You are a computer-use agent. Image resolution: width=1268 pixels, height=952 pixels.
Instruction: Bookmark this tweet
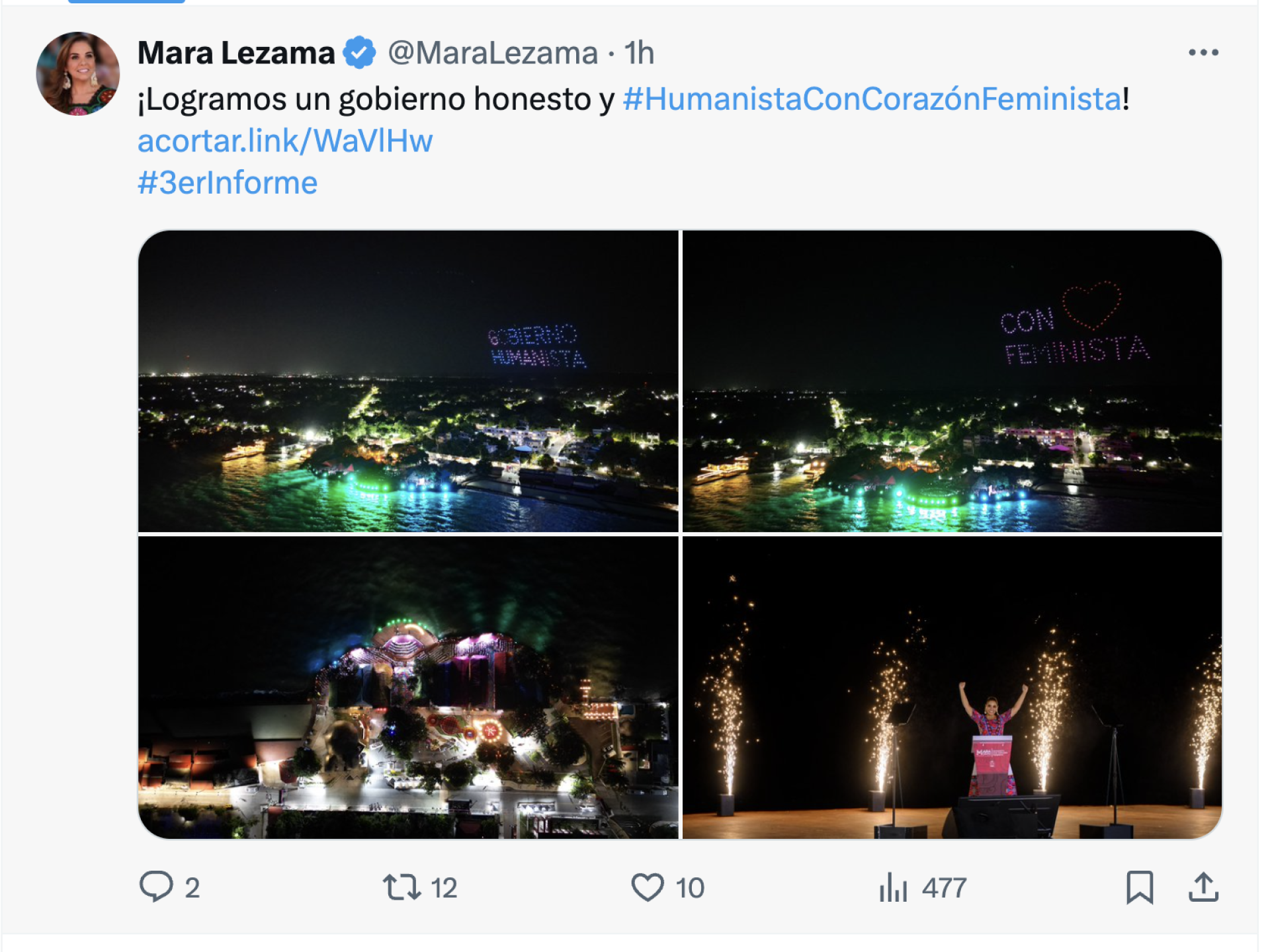pos(1139,887)
